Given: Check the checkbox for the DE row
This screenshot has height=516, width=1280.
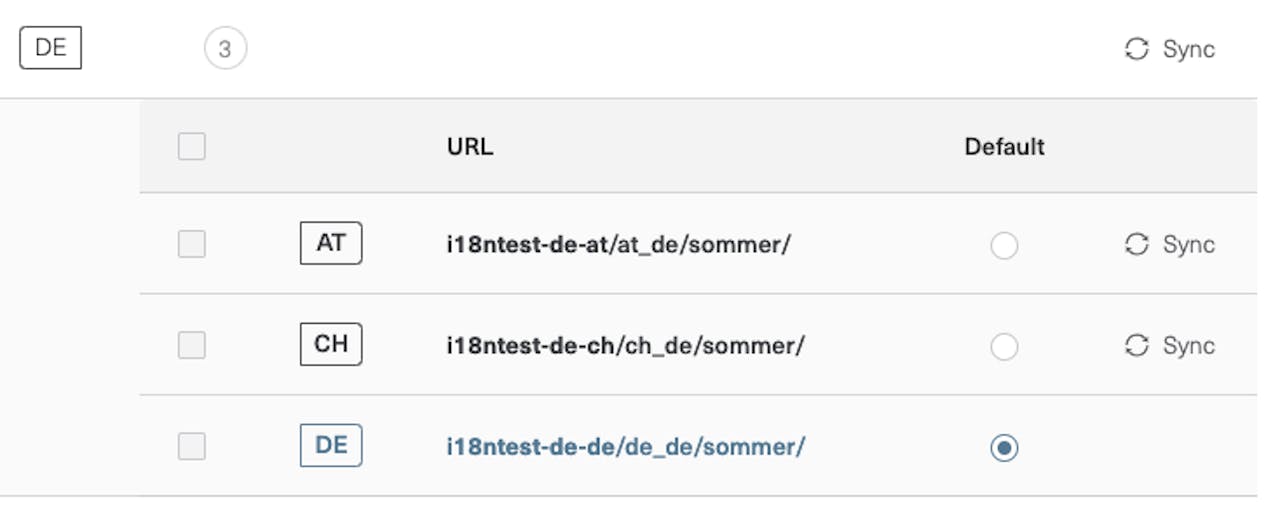Looking at the screenshot, I should (x=192, y=446).
